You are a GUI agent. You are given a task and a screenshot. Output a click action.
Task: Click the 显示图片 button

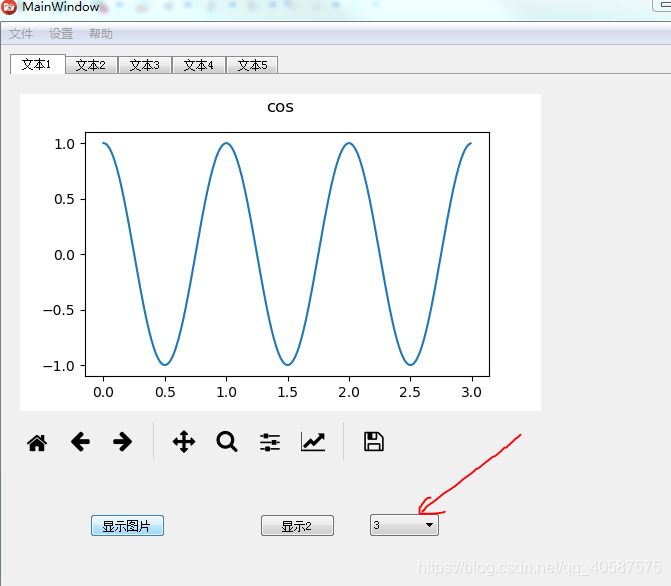(x=127, y=526)
